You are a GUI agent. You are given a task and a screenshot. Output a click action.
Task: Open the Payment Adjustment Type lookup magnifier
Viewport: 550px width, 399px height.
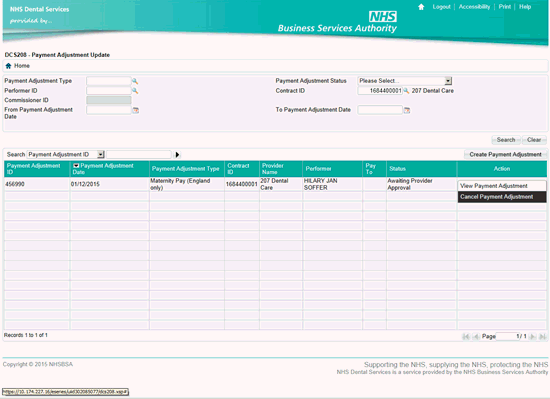(x=135, y=81)
